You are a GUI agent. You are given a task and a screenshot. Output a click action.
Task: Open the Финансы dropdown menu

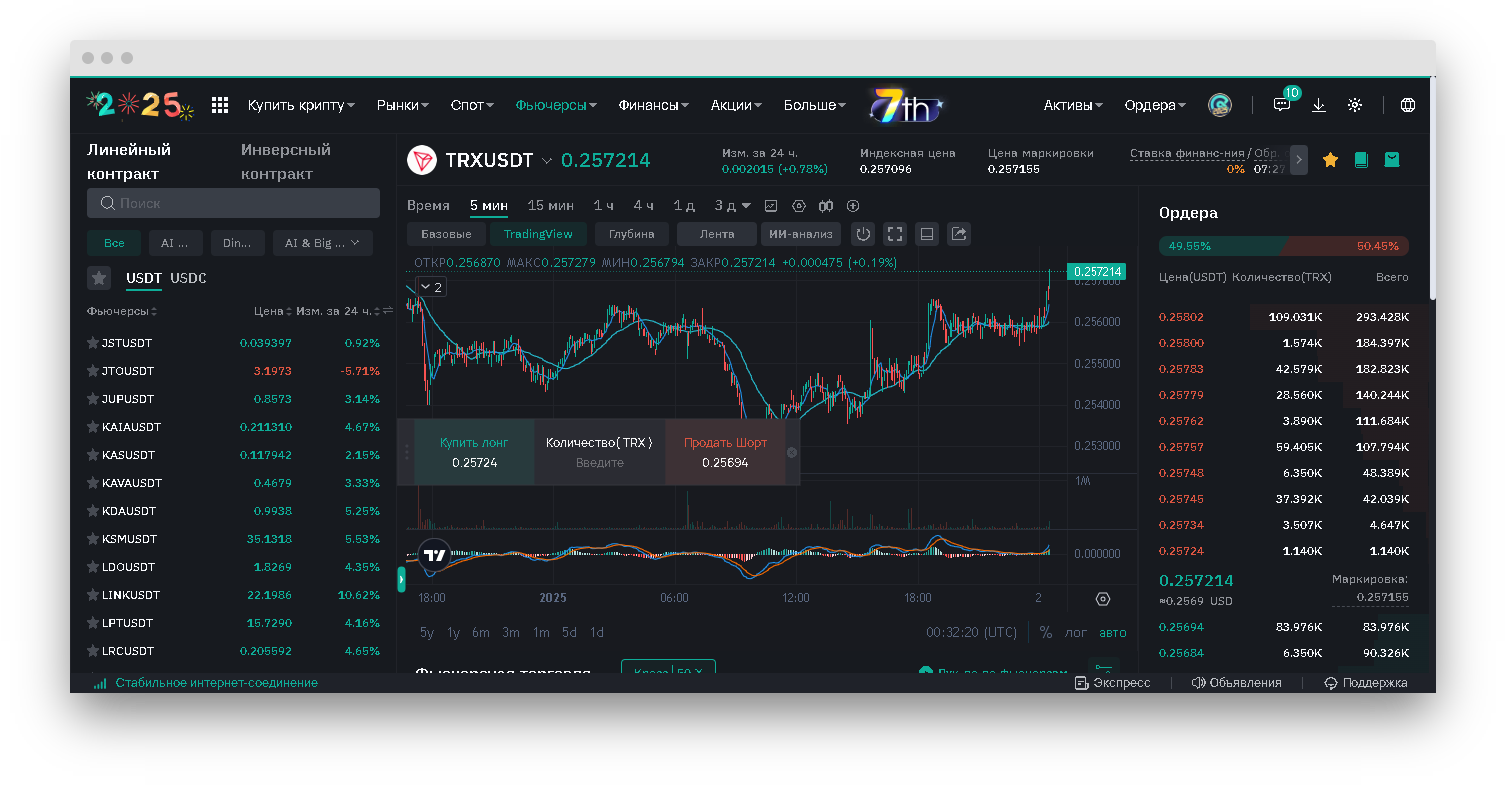(x=654, y=105)
